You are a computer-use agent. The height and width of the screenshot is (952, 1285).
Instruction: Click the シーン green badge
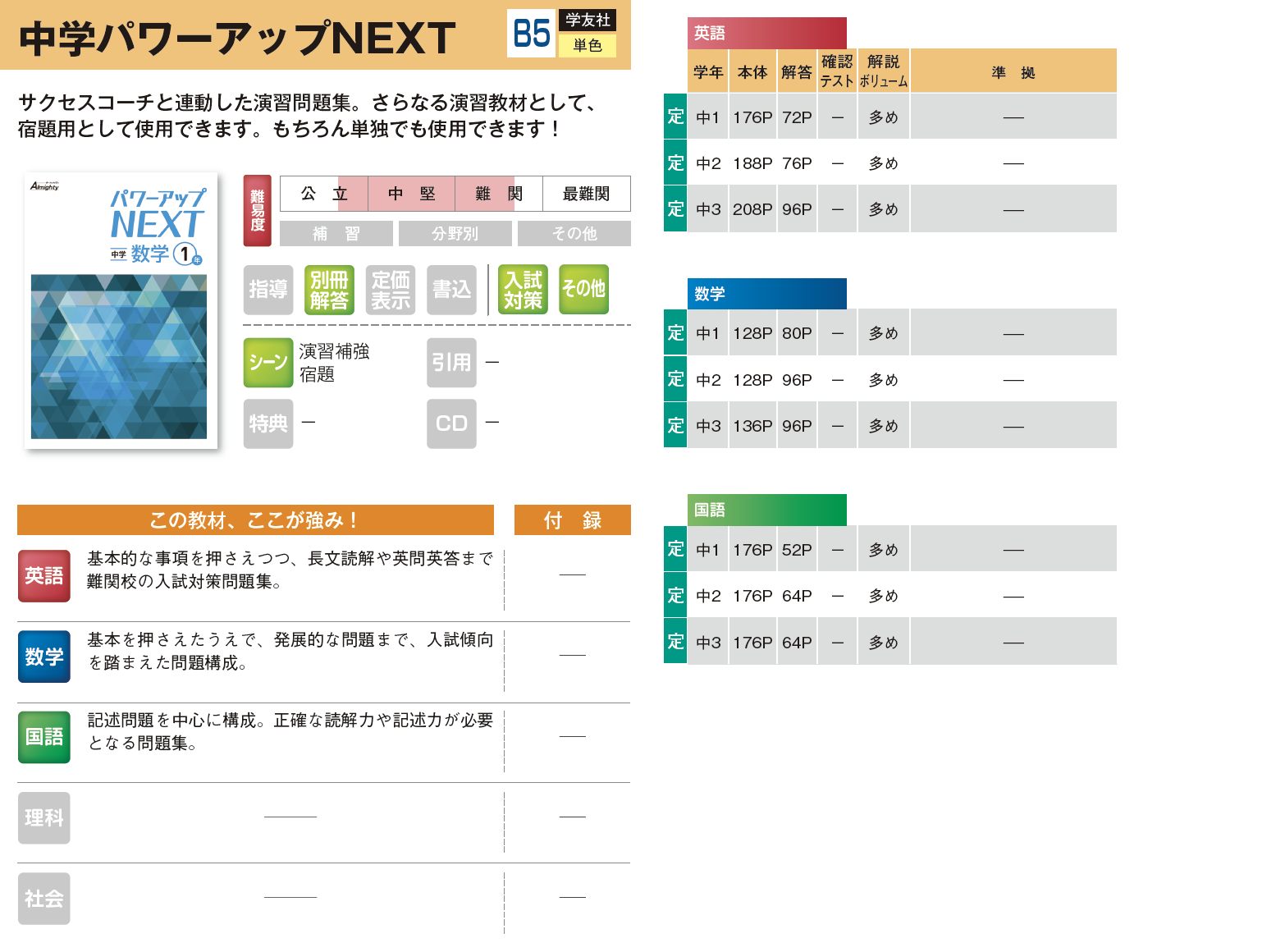(x=268, y=363)
